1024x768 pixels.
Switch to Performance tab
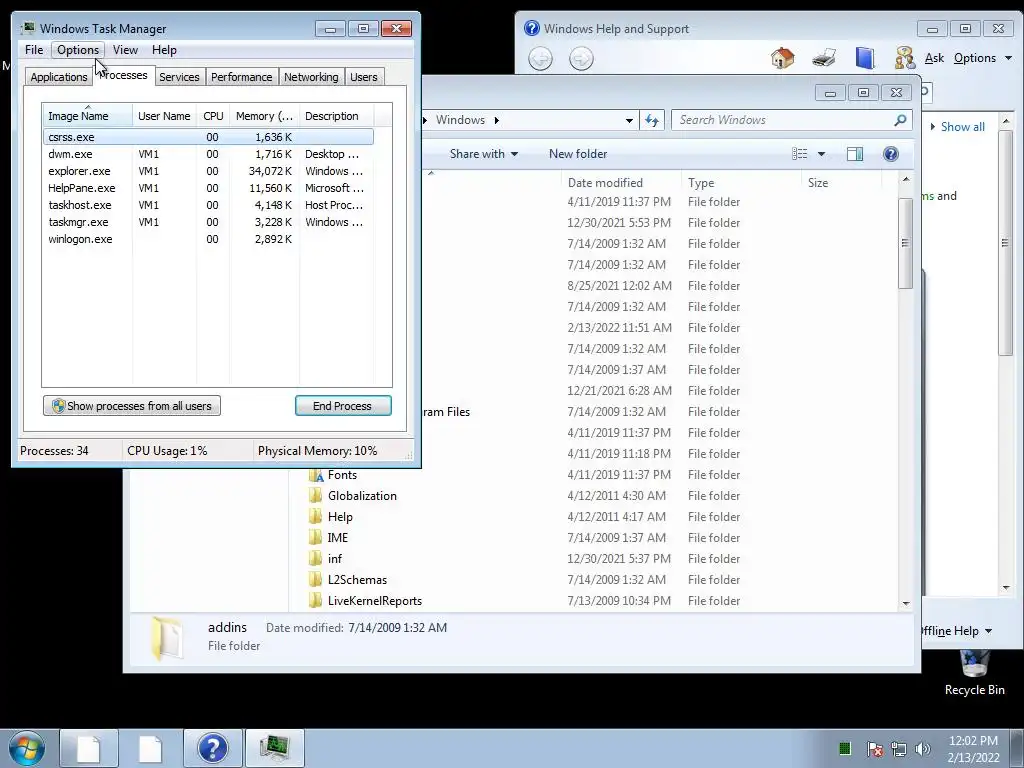tap(241, 77)
